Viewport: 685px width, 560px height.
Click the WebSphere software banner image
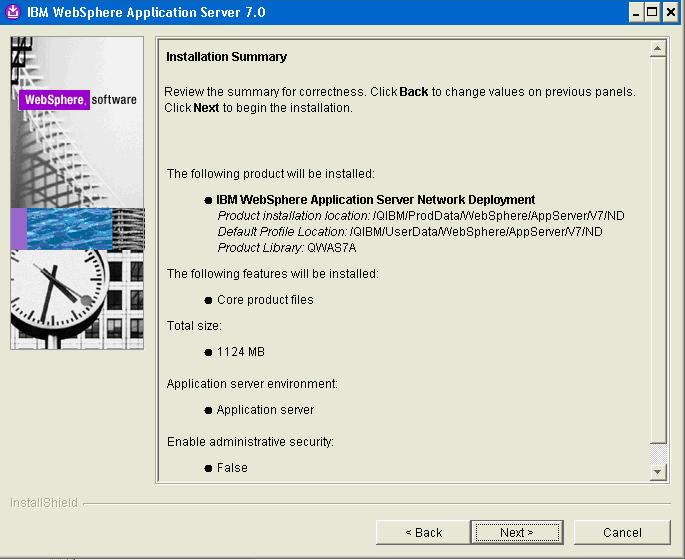tap(77, 193)
